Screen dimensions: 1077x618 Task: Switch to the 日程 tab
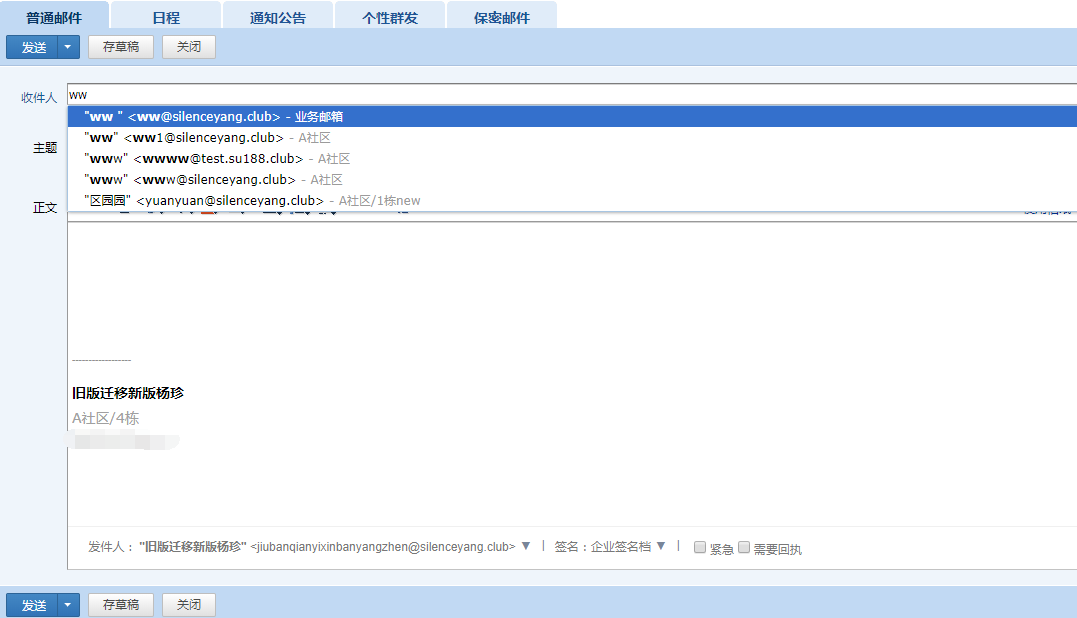166,17
